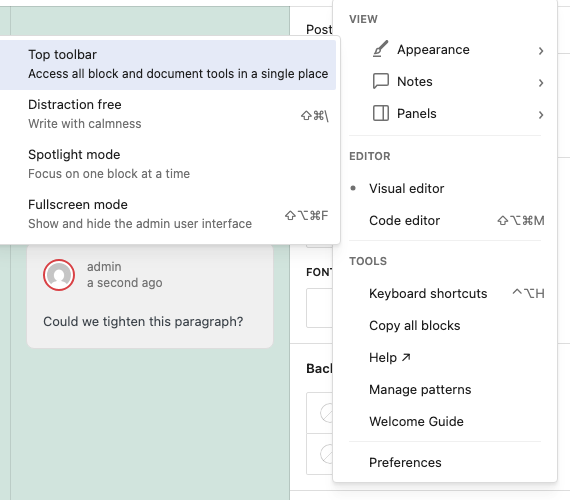570x500 pixels.
Task: Open the Welcome Guide
Action: click(445, 421)
